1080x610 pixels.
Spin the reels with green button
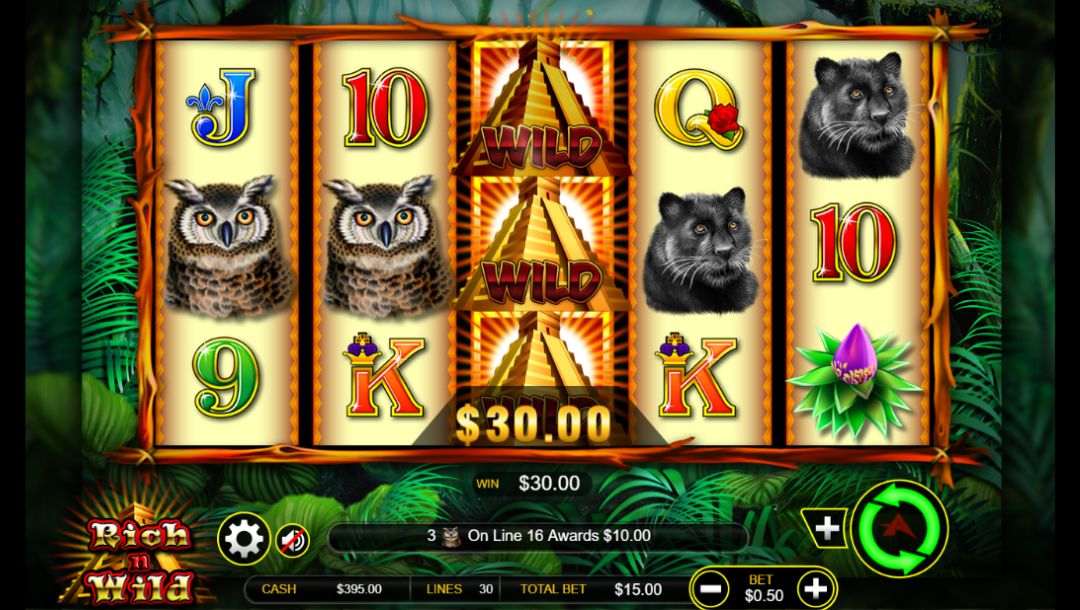[x=900, y=529]
